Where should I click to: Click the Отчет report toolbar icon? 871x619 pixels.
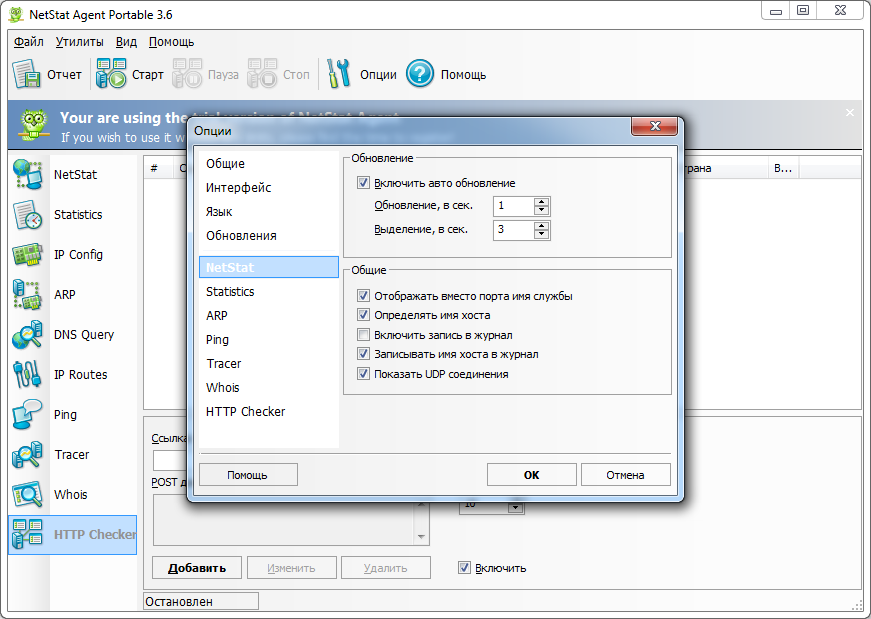click(x=27, y=74)
